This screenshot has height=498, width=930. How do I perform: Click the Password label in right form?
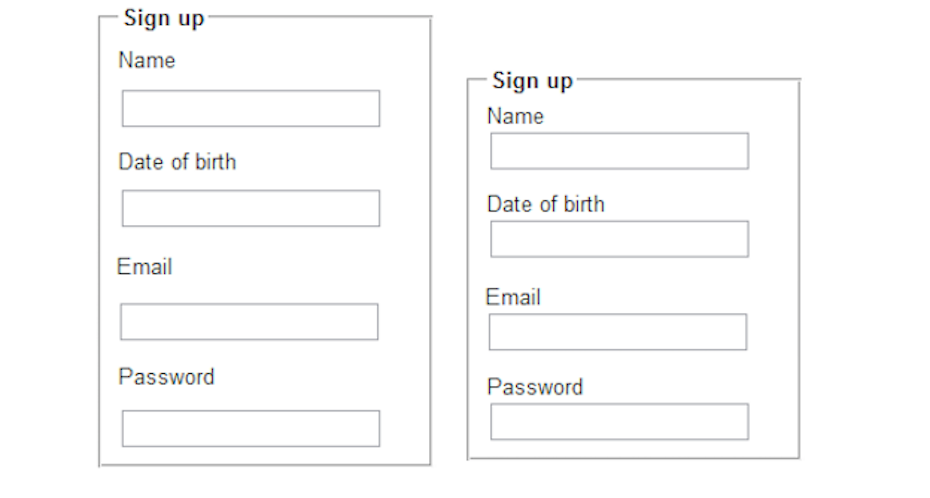(534, 388)
